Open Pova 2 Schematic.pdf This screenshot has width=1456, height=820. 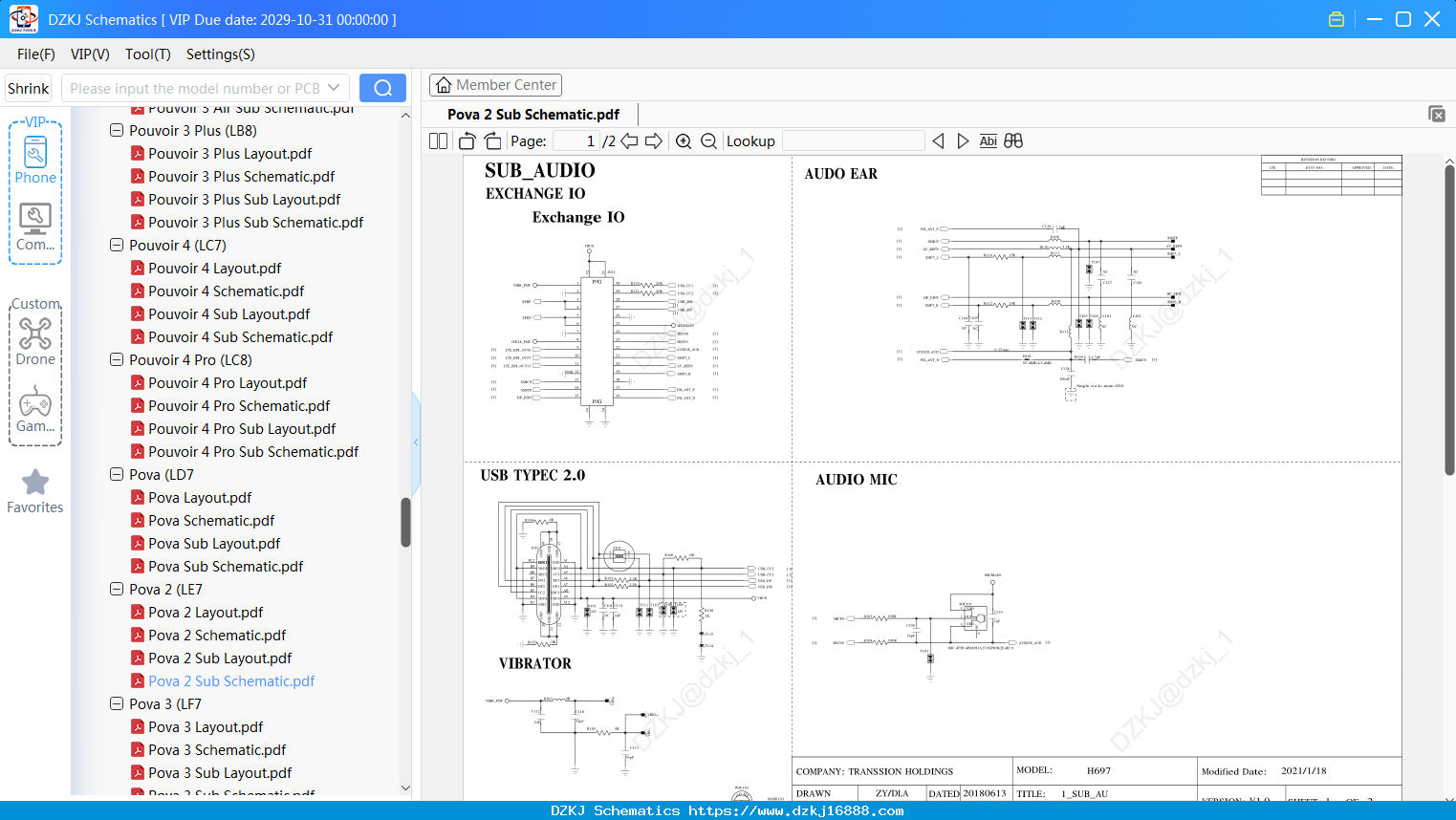coord(217,636)
